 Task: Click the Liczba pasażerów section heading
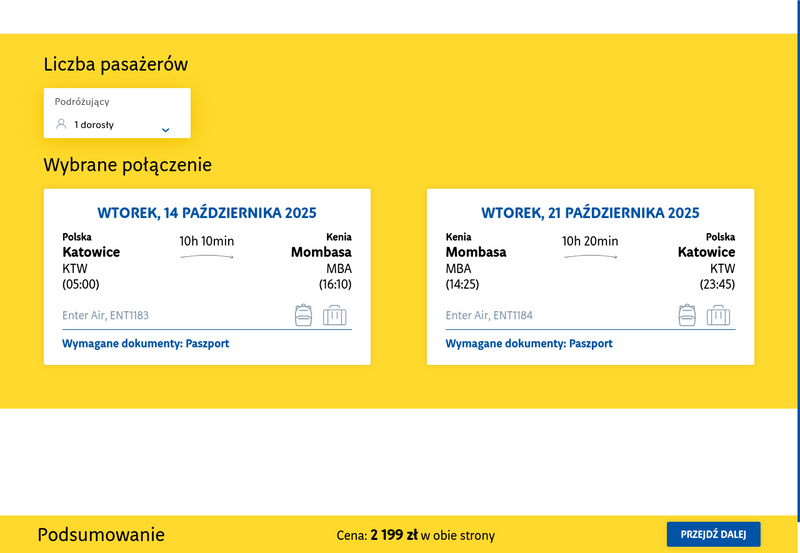tap(116, 65)
